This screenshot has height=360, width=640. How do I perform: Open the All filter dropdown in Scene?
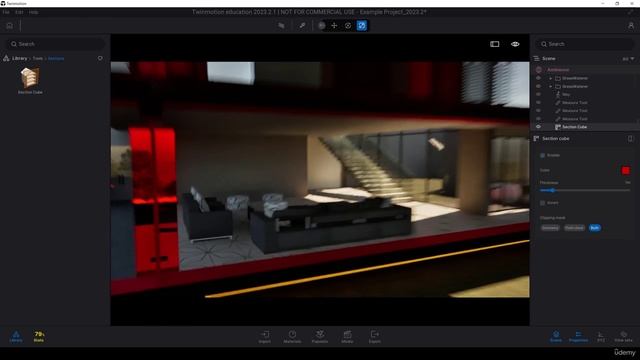pyautogui.click(x=628, y=59)
